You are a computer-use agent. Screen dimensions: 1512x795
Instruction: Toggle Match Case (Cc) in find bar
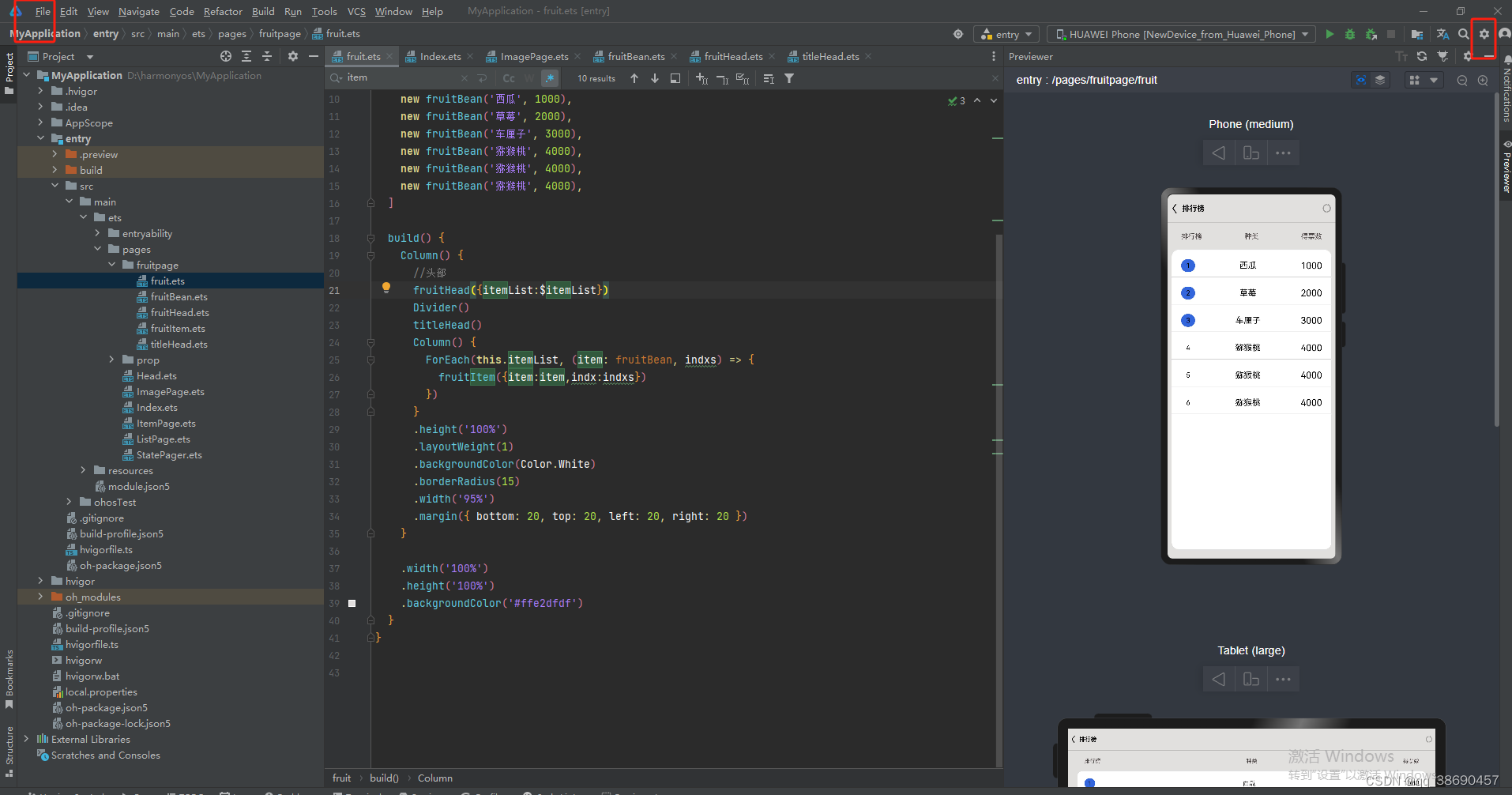coord(509,78)
